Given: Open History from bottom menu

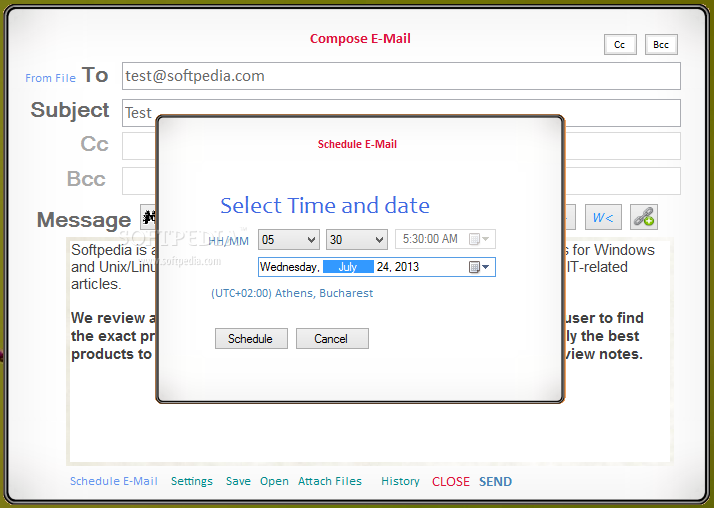Looking at the screenshot, I should coord(400,481).
